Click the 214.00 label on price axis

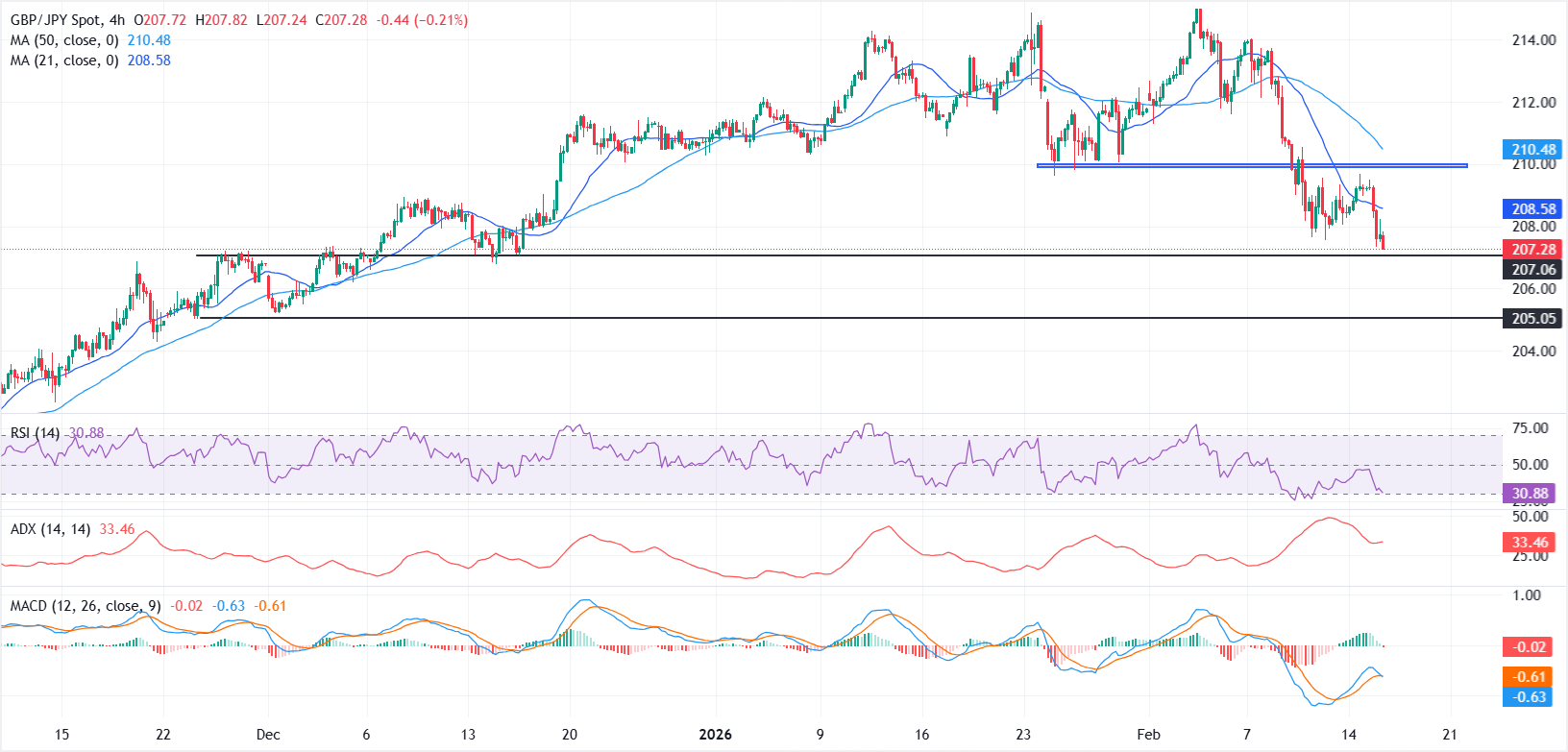coord(1533,40)
